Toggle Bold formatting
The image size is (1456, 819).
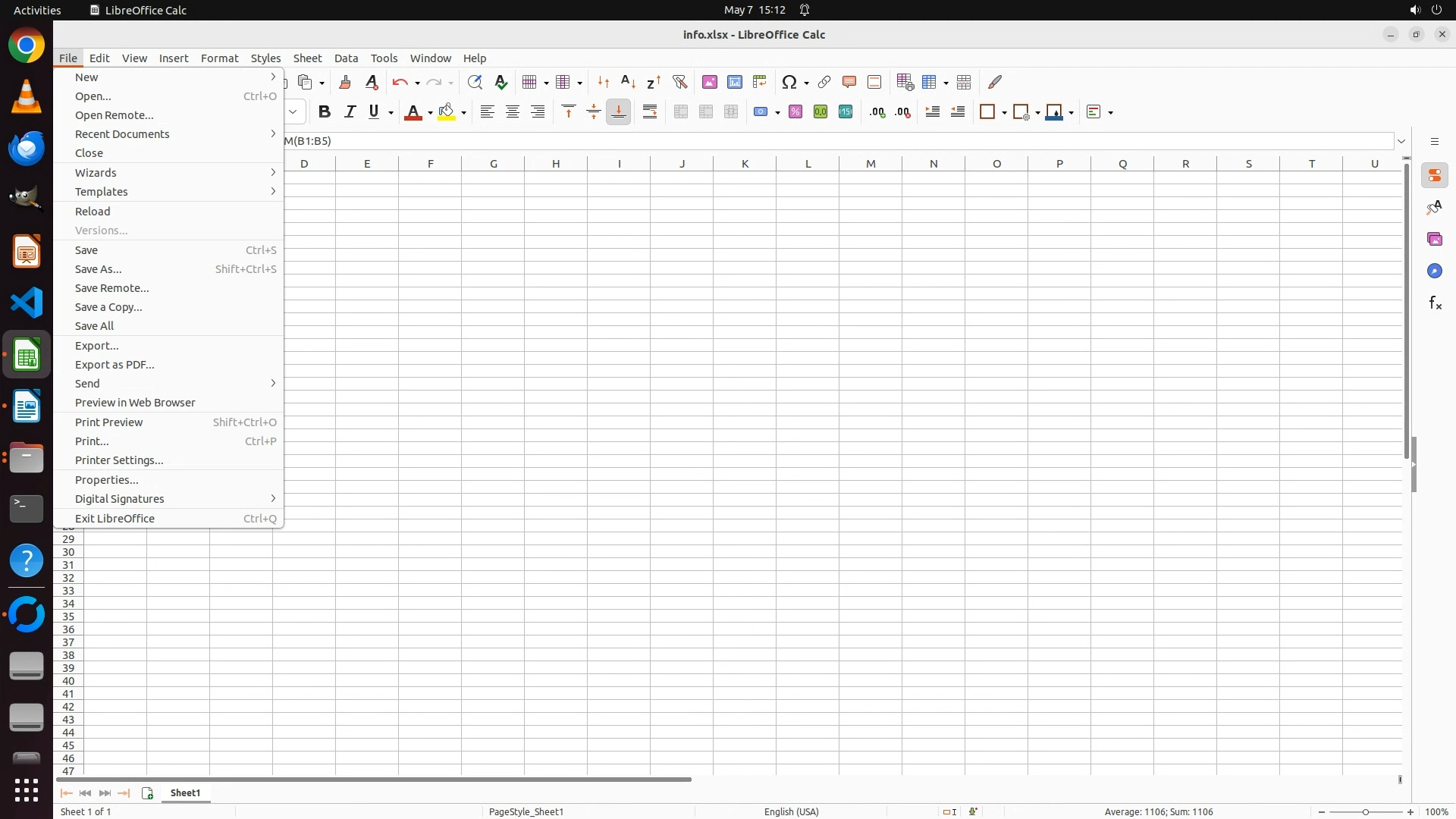pos(325,112)
